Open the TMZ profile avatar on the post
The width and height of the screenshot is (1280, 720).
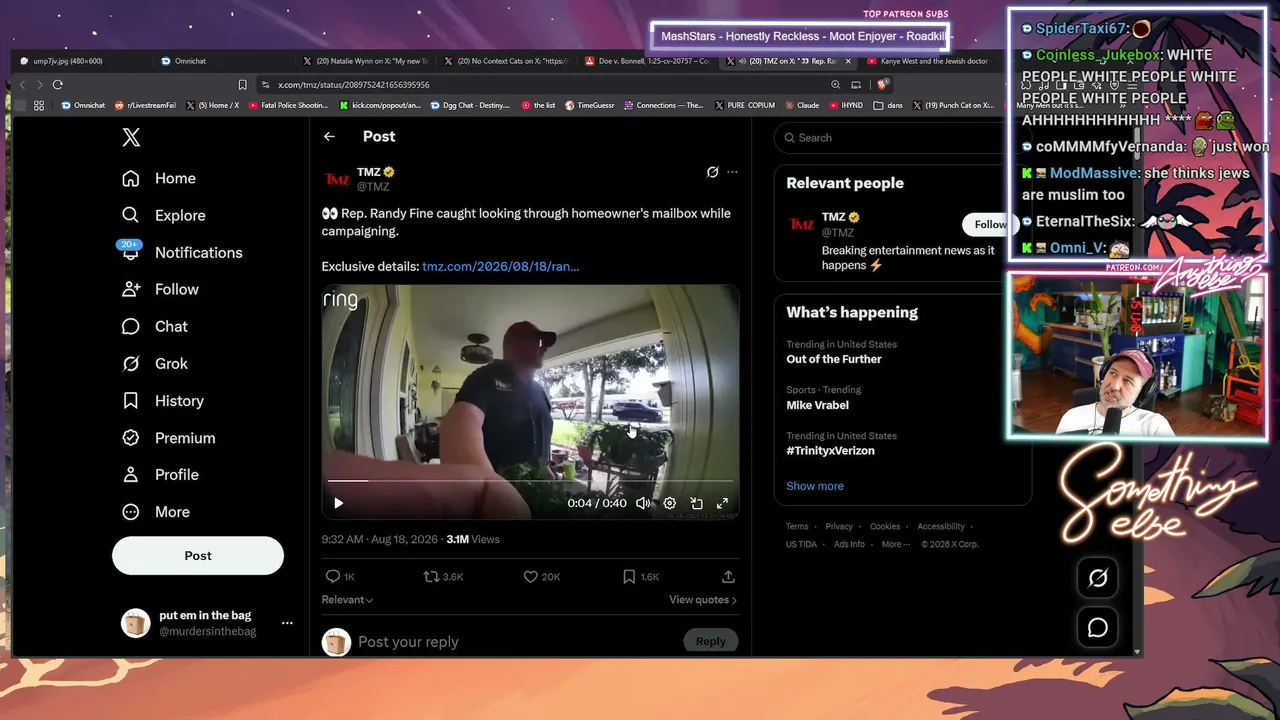coord(336,179)
